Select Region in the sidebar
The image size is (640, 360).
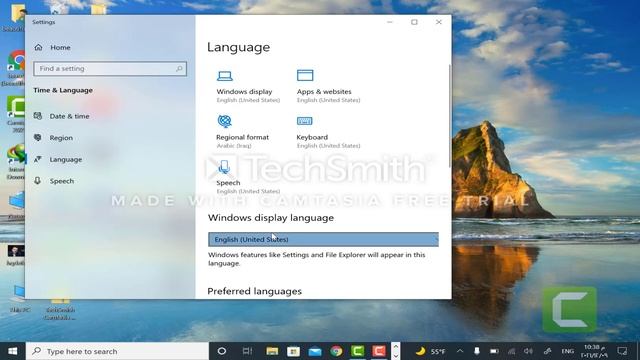click(53, 138)
